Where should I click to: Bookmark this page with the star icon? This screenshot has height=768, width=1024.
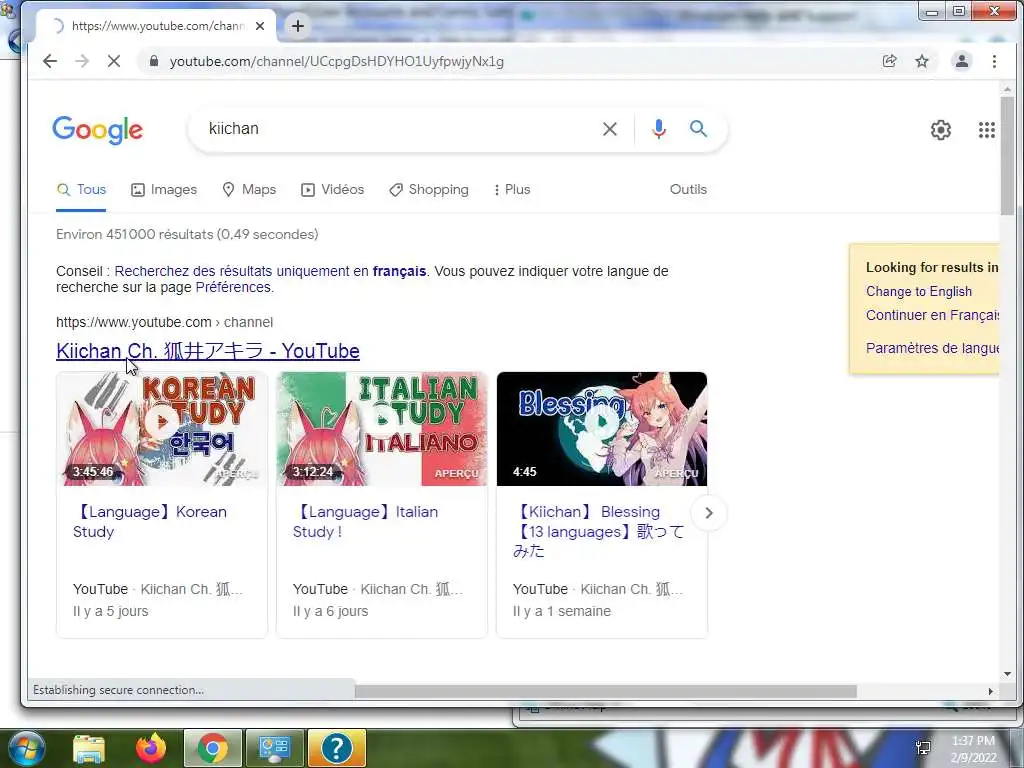point(921,61)
